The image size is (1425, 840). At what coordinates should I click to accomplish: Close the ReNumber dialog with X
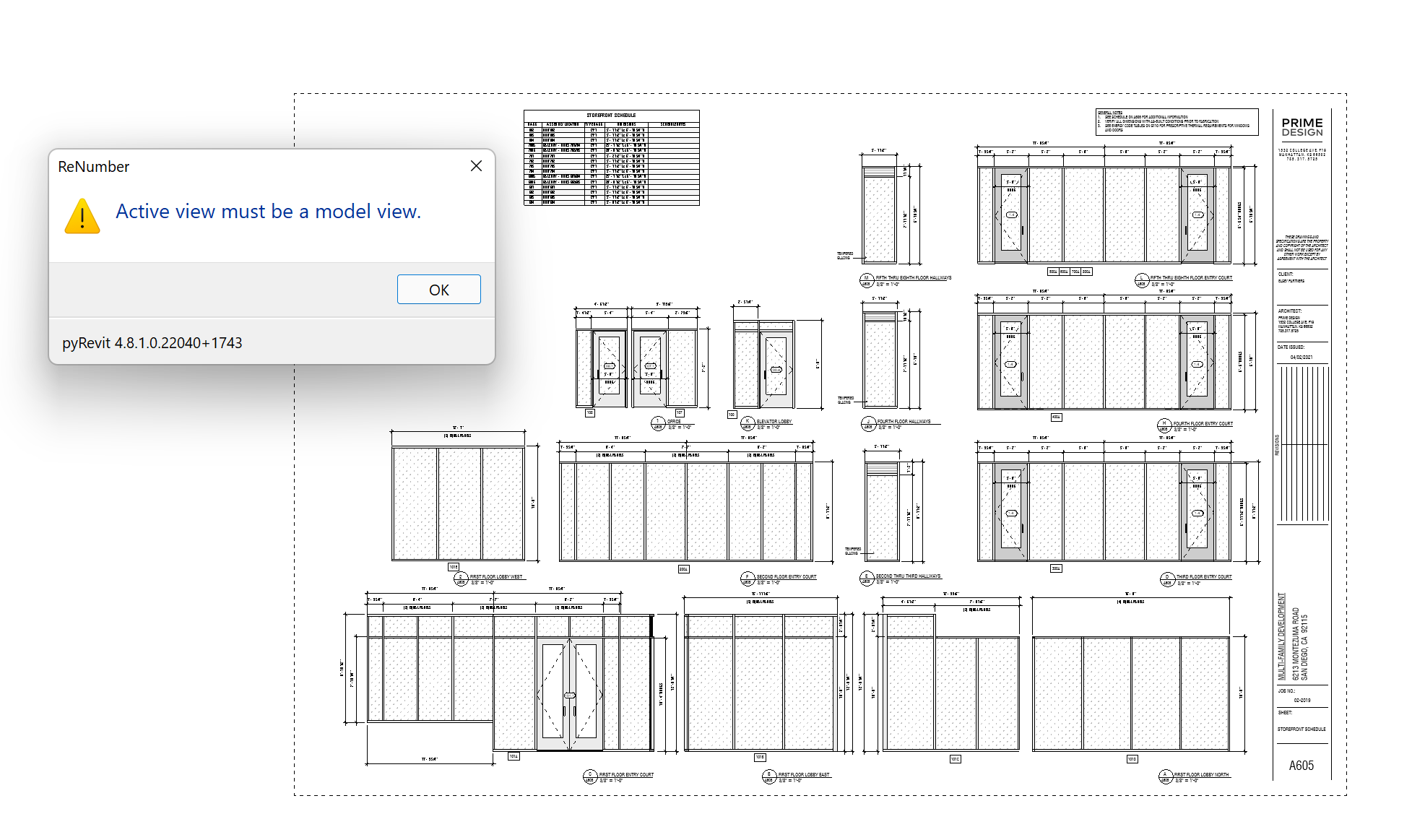476,166
